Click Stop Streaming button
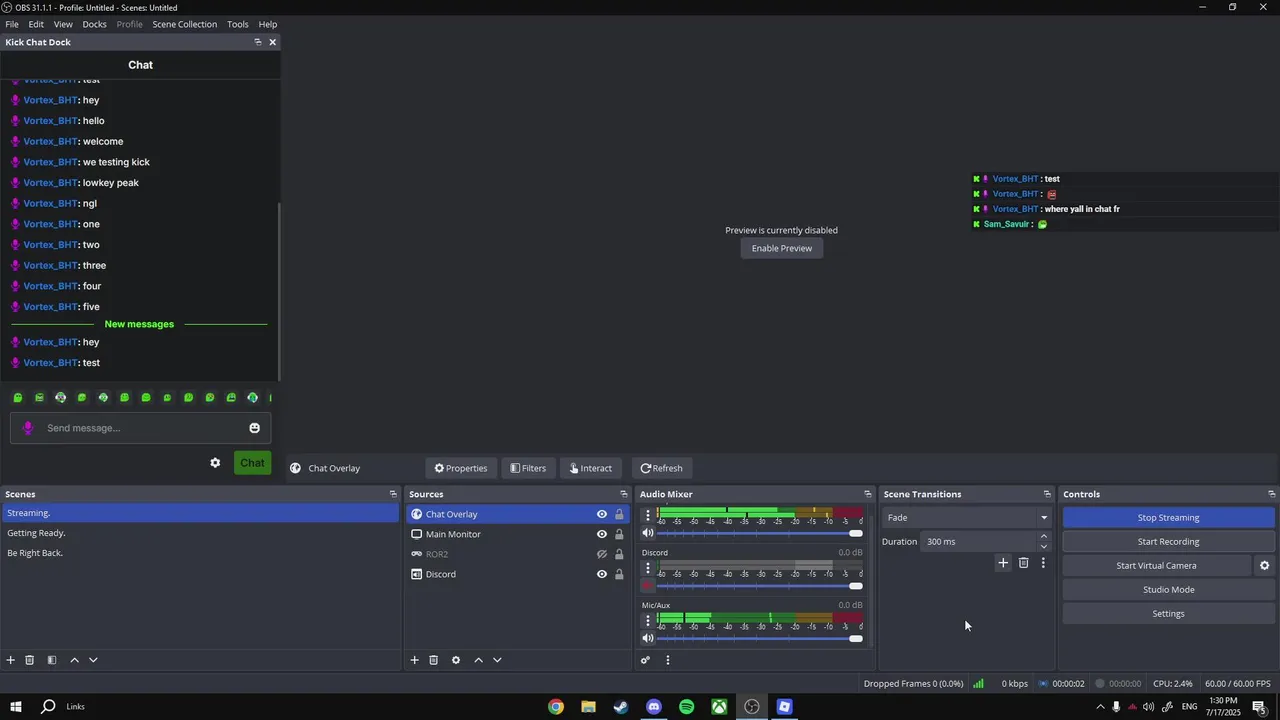Screen dimensions: 1280x720 (1168, 518)
